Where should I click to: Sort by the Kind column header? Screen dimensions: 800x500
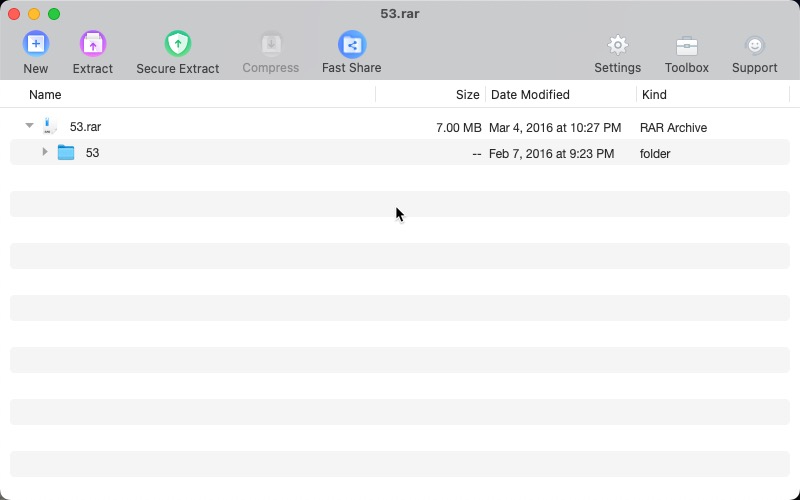pos(654,95)
